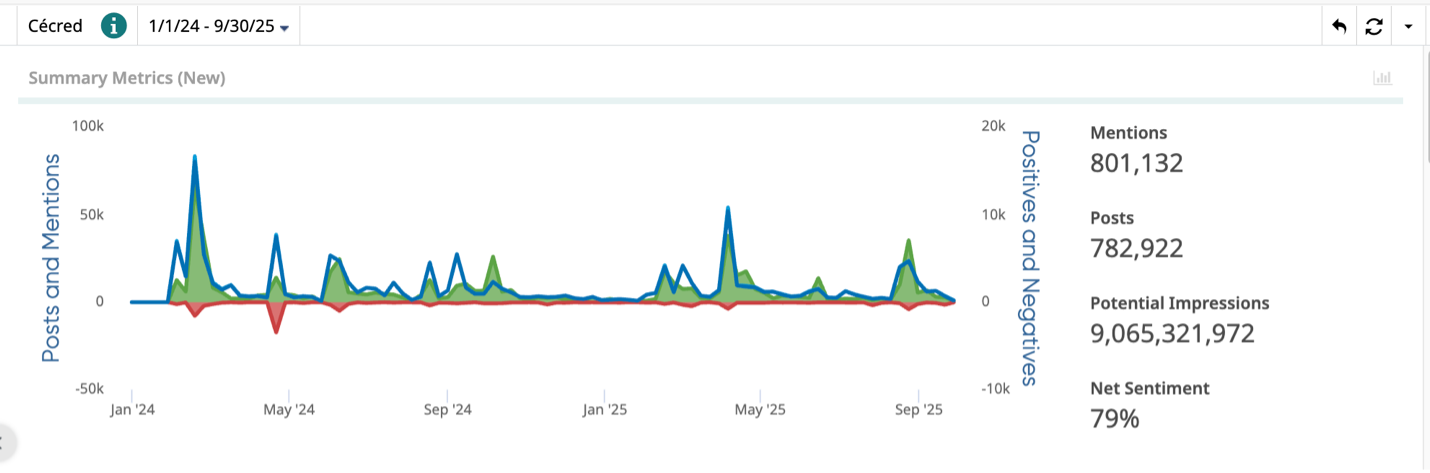
Task: Select the Cécred topic name
Action: click(55, 27)
